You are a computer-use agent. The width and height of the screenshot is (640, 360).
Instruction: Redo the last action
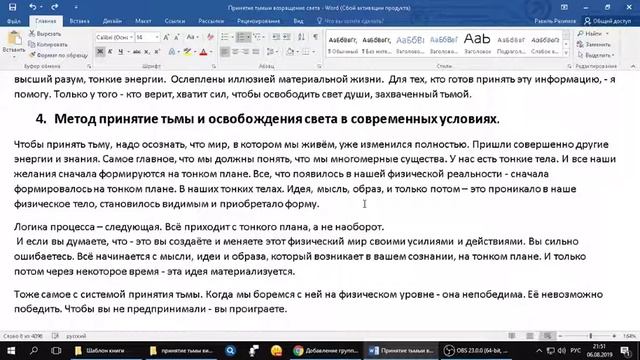(55, 7)
